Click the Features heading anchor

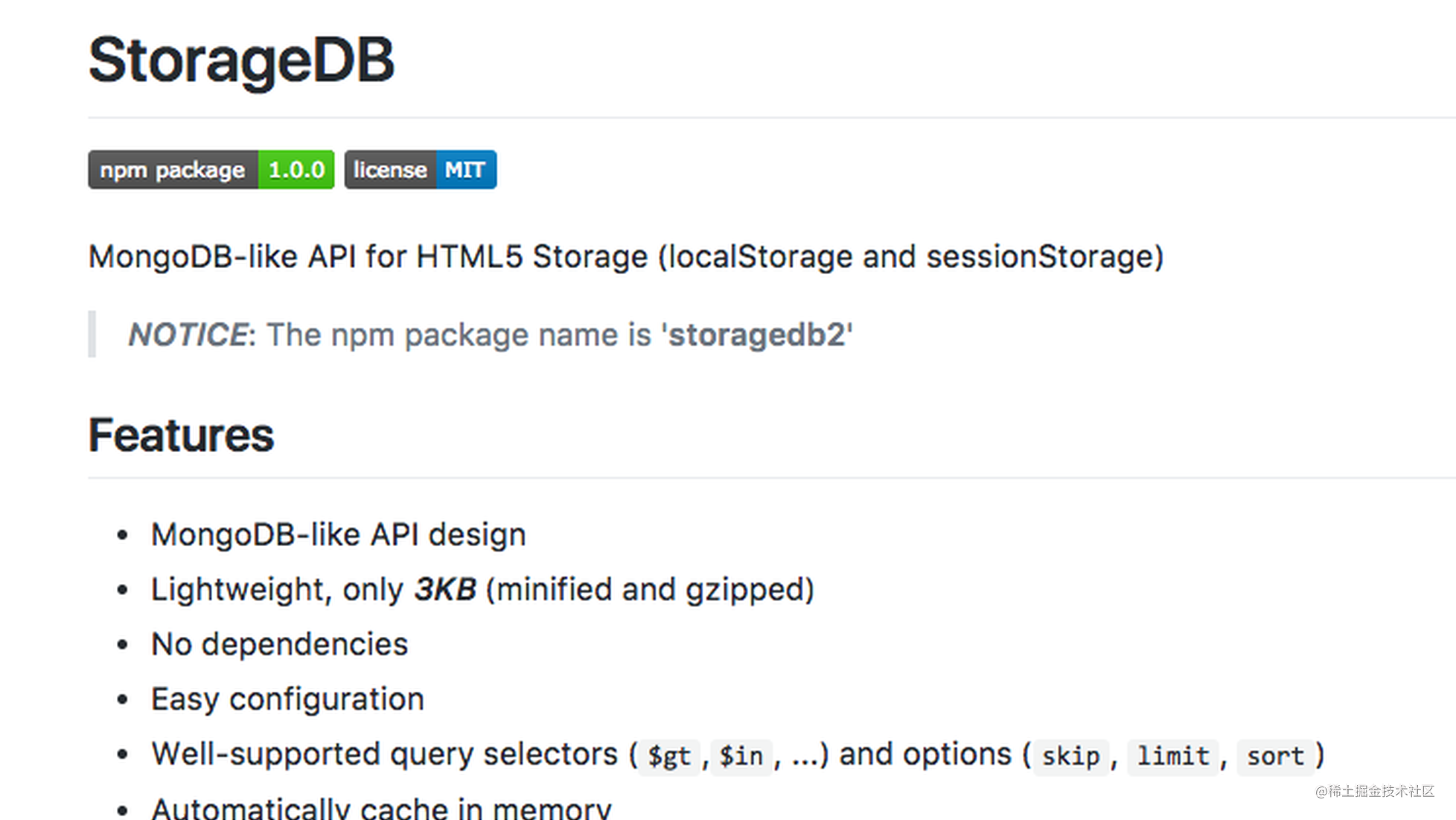coord(181,434)
